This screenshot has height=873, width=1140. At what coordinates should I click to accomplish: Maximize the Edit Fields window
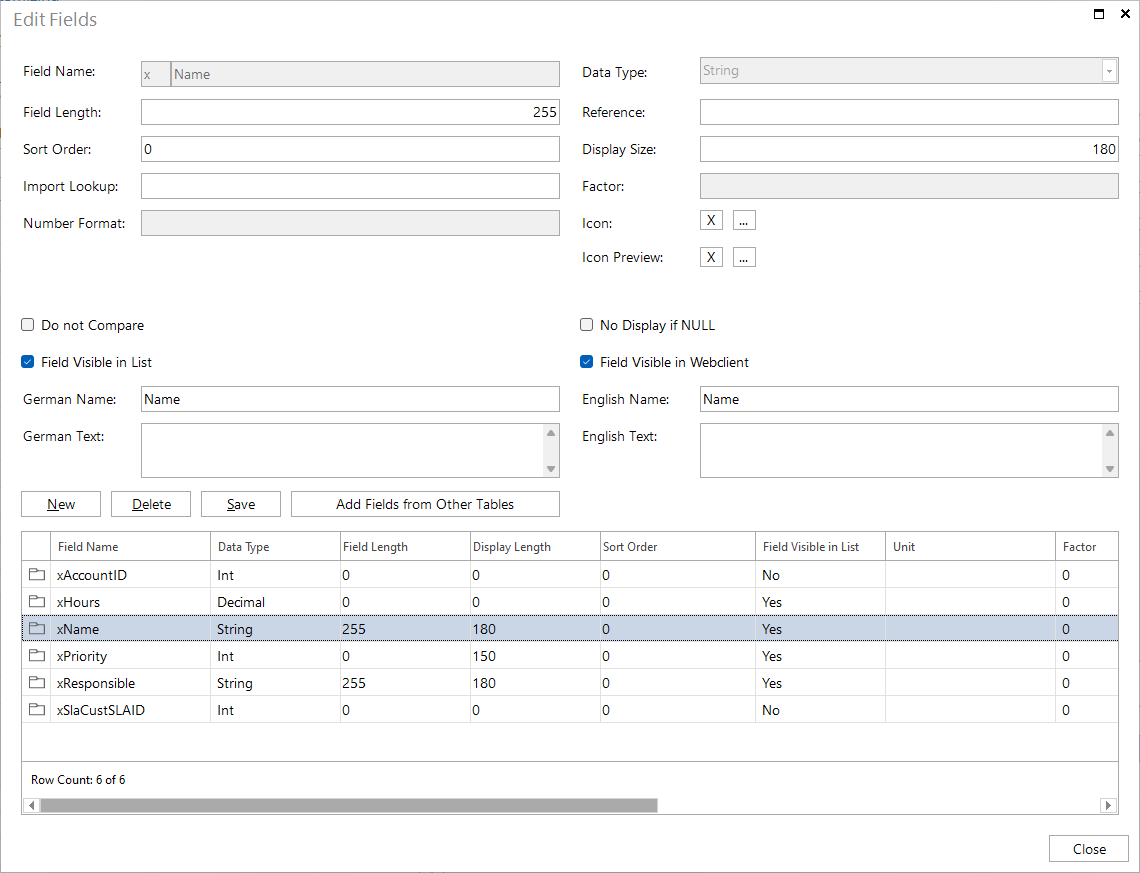[x=1099, y=14]
